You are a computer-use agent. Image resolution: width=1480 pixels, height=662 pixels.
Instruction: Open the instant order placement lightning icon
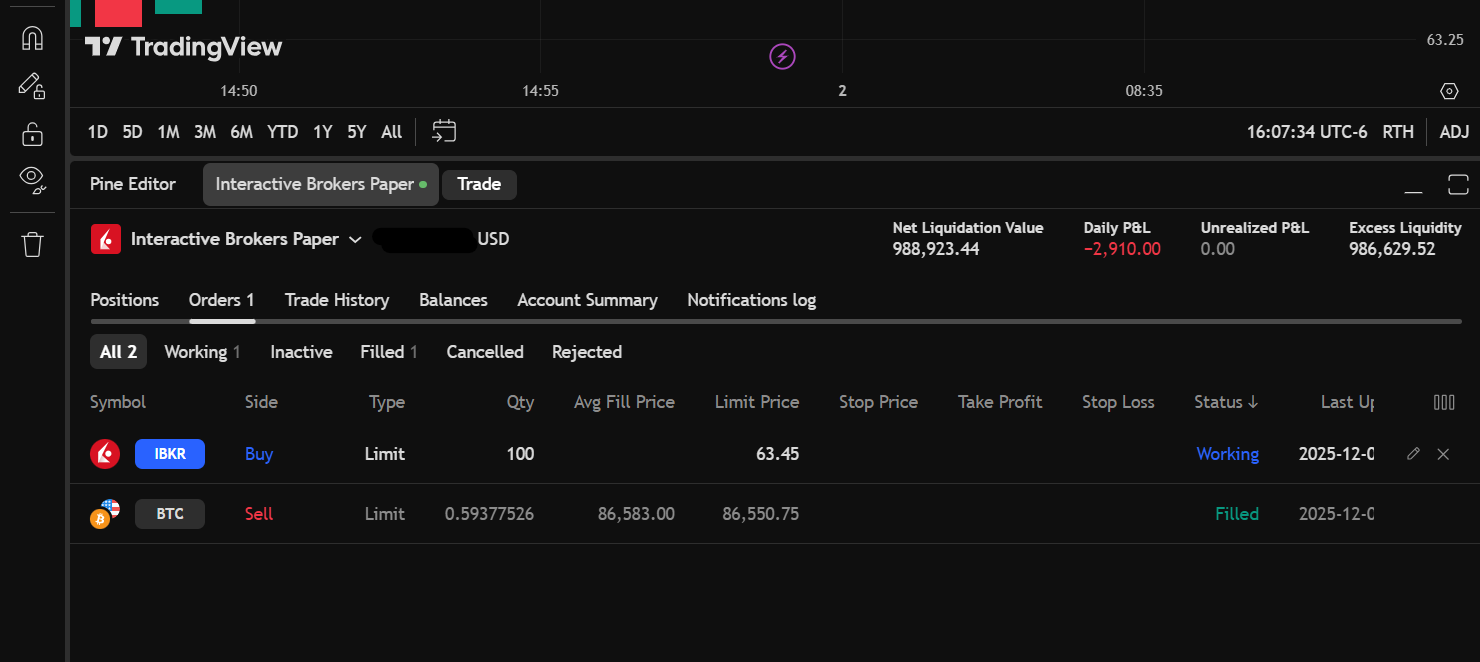(782, 56)
